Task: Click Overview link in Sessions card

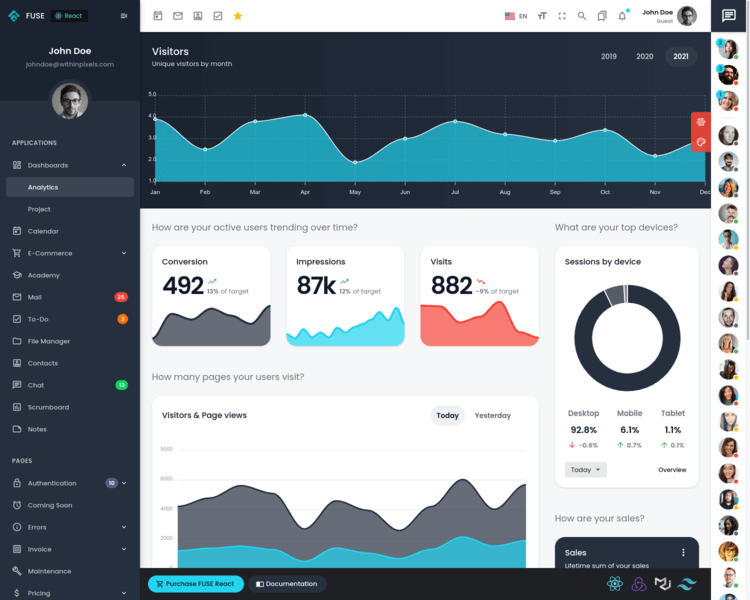Action: click(672, 470)
